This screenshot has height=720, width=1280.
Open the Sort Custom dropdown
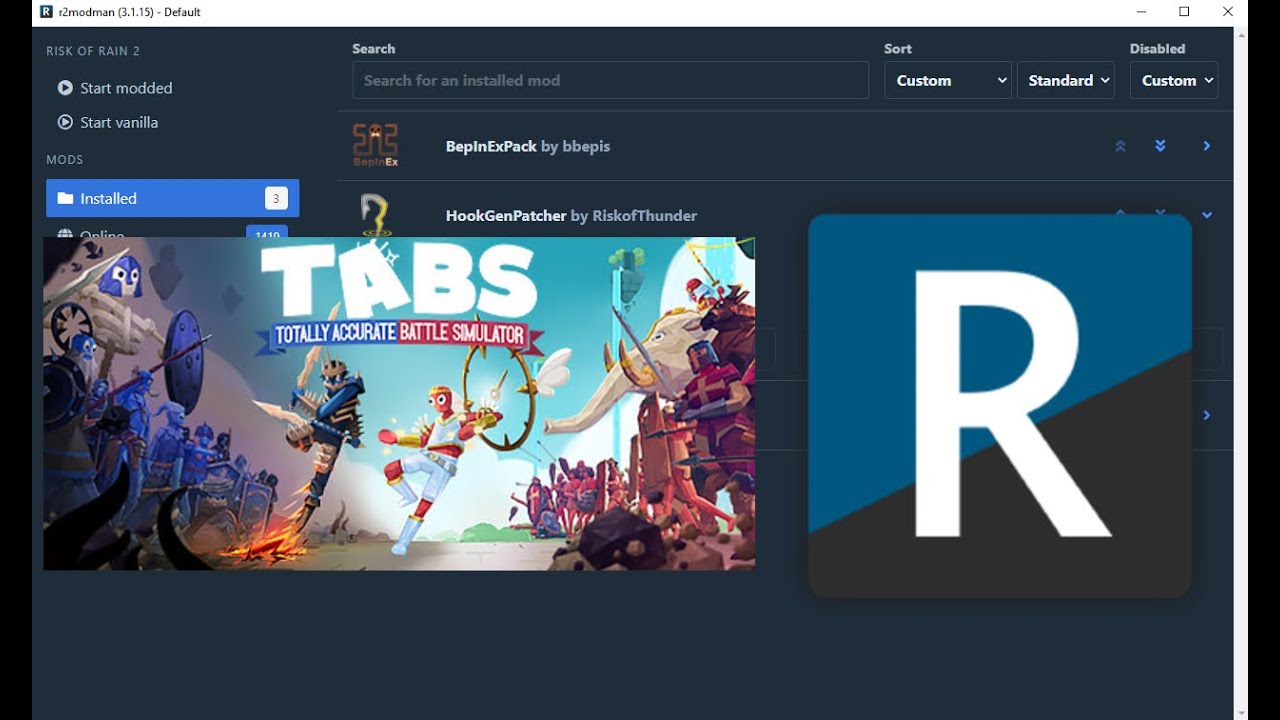(x=948, y=80)
